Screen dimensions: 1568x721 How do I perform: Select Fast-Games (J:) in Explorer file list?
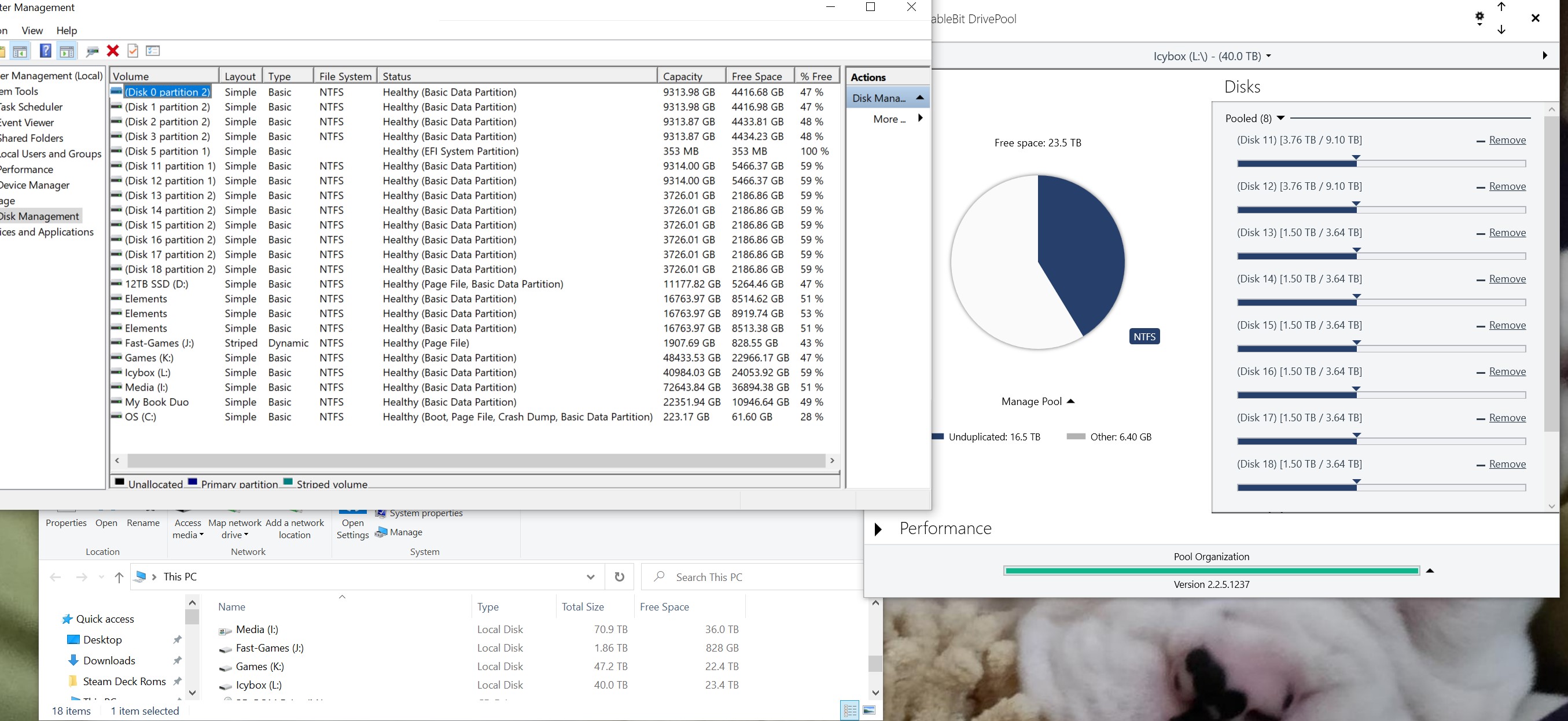(270, 648)
